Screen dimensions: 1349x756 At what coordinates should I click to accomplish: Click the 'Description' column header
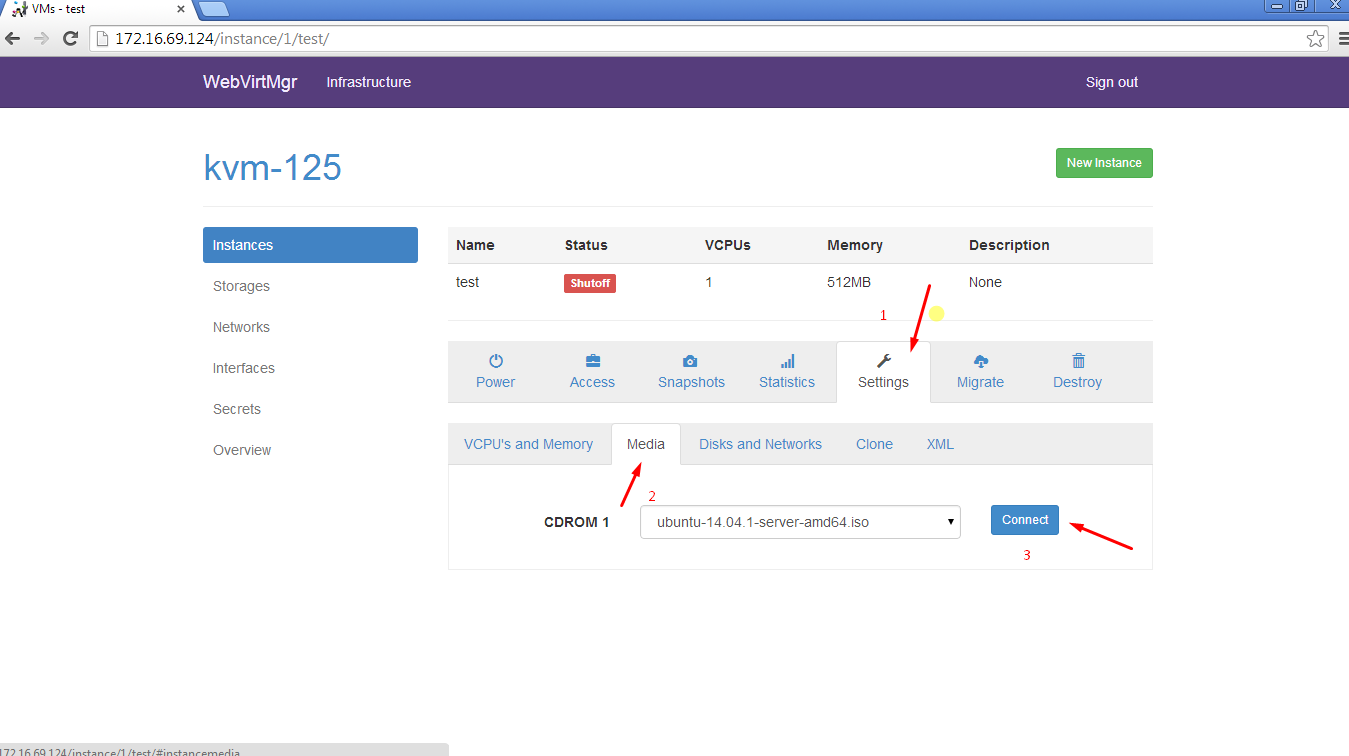(x=1009, y=245)
